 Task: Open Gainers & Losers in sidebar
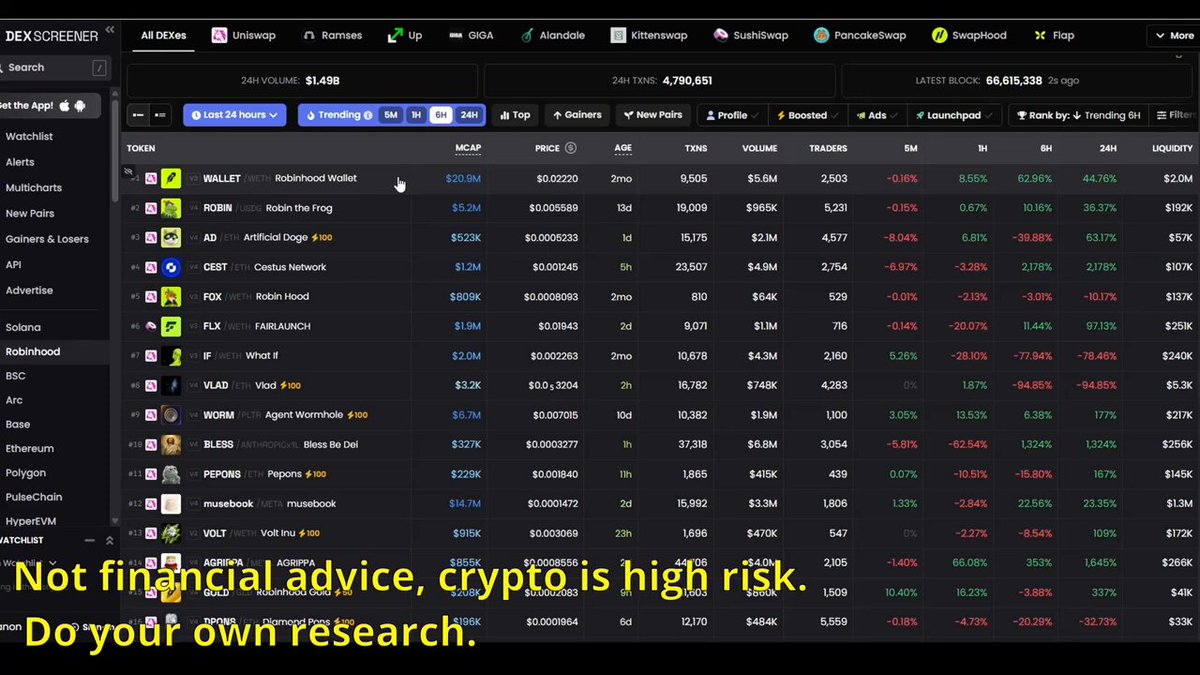(47, 239)
